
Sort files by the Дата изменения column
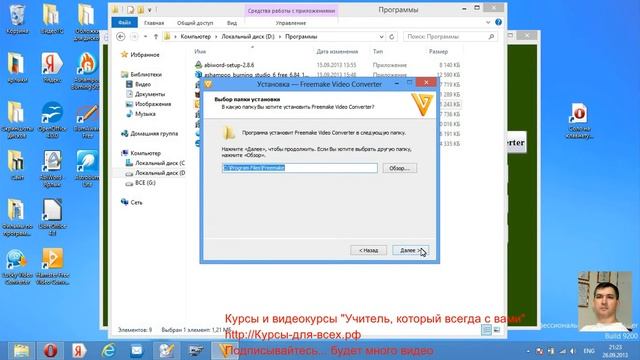click(337, 51)
